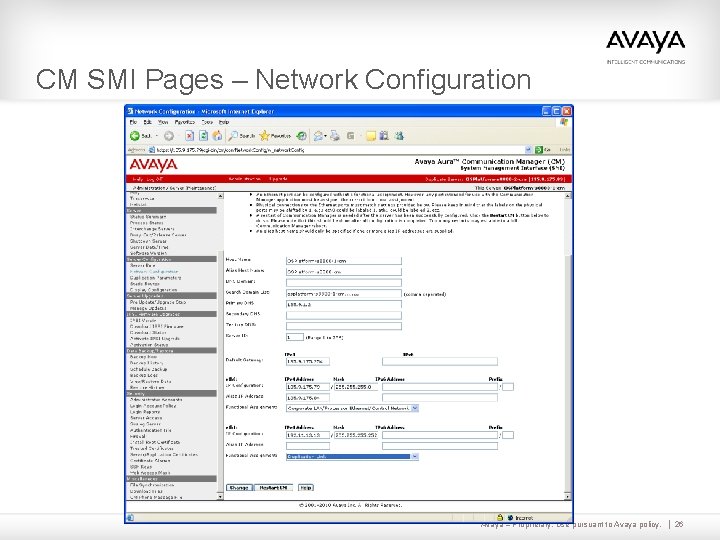This screenshot has height=540, width=720.
Task: Click the Help button below the form
Action: (306, 488)
